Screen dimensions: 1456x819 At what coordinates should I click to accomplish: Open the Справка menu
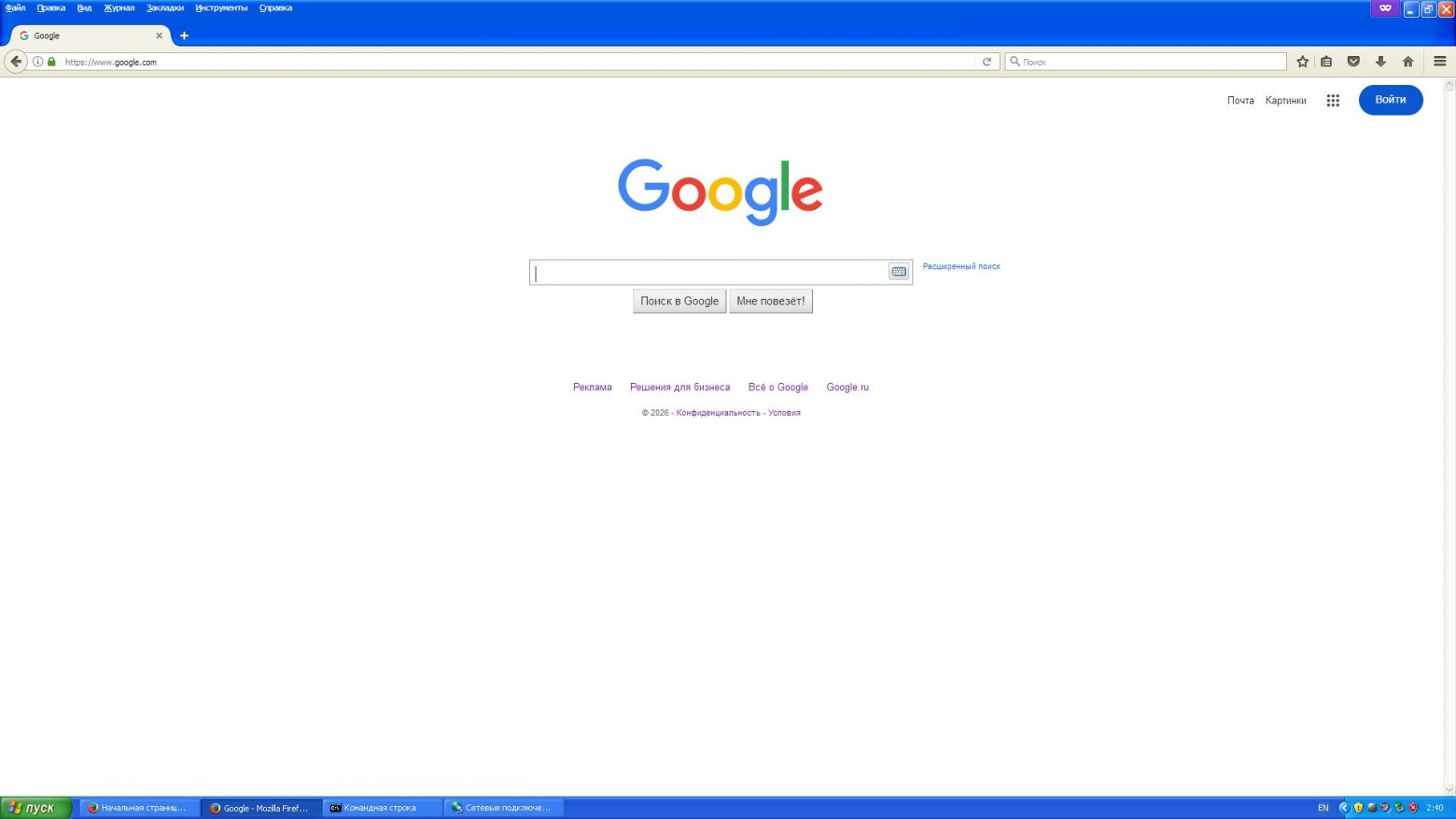tap(275, 7)
